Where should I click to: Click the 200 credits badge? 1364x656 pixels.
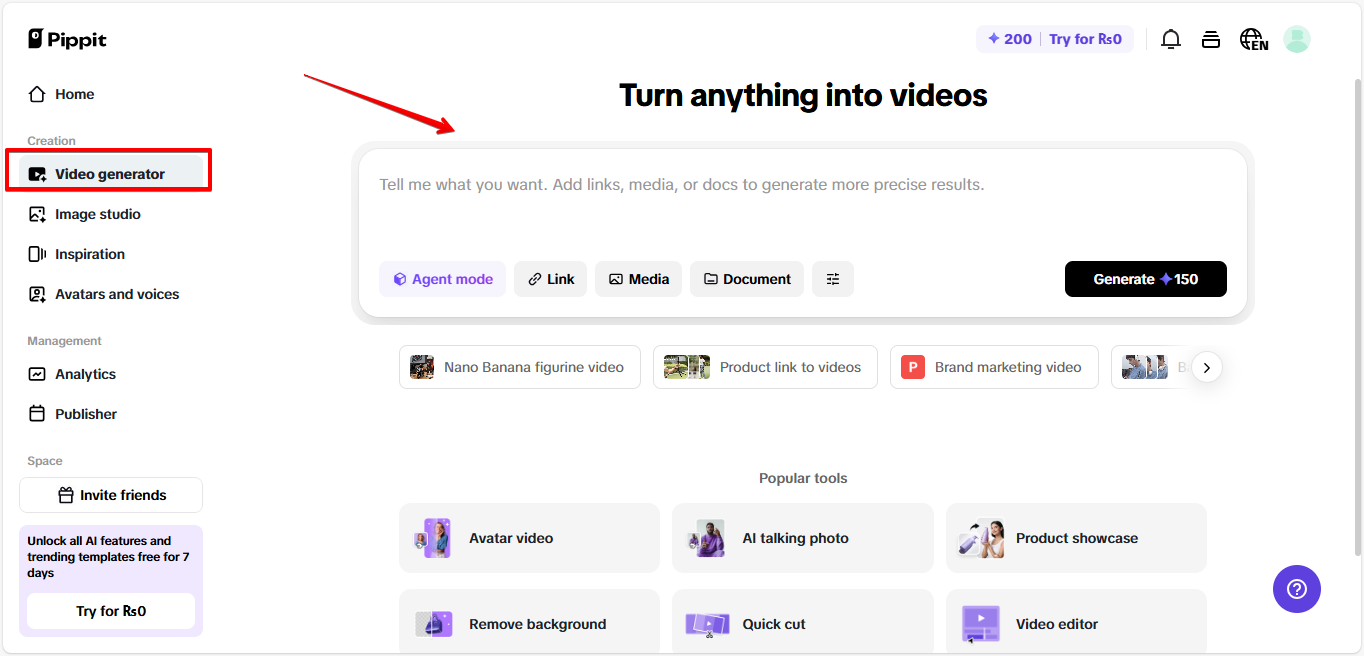coord(1009,39)
